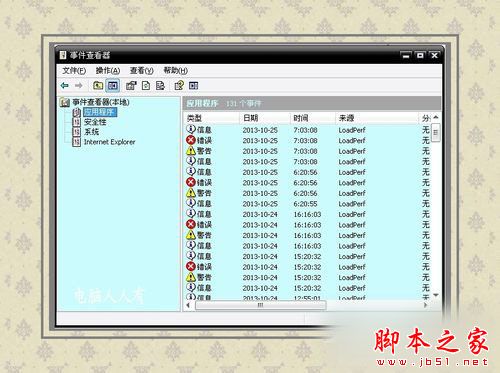The image size is (500, 373).
Task: Click date cell of the 警告 16:16:03 row
Action: [260, 235]
